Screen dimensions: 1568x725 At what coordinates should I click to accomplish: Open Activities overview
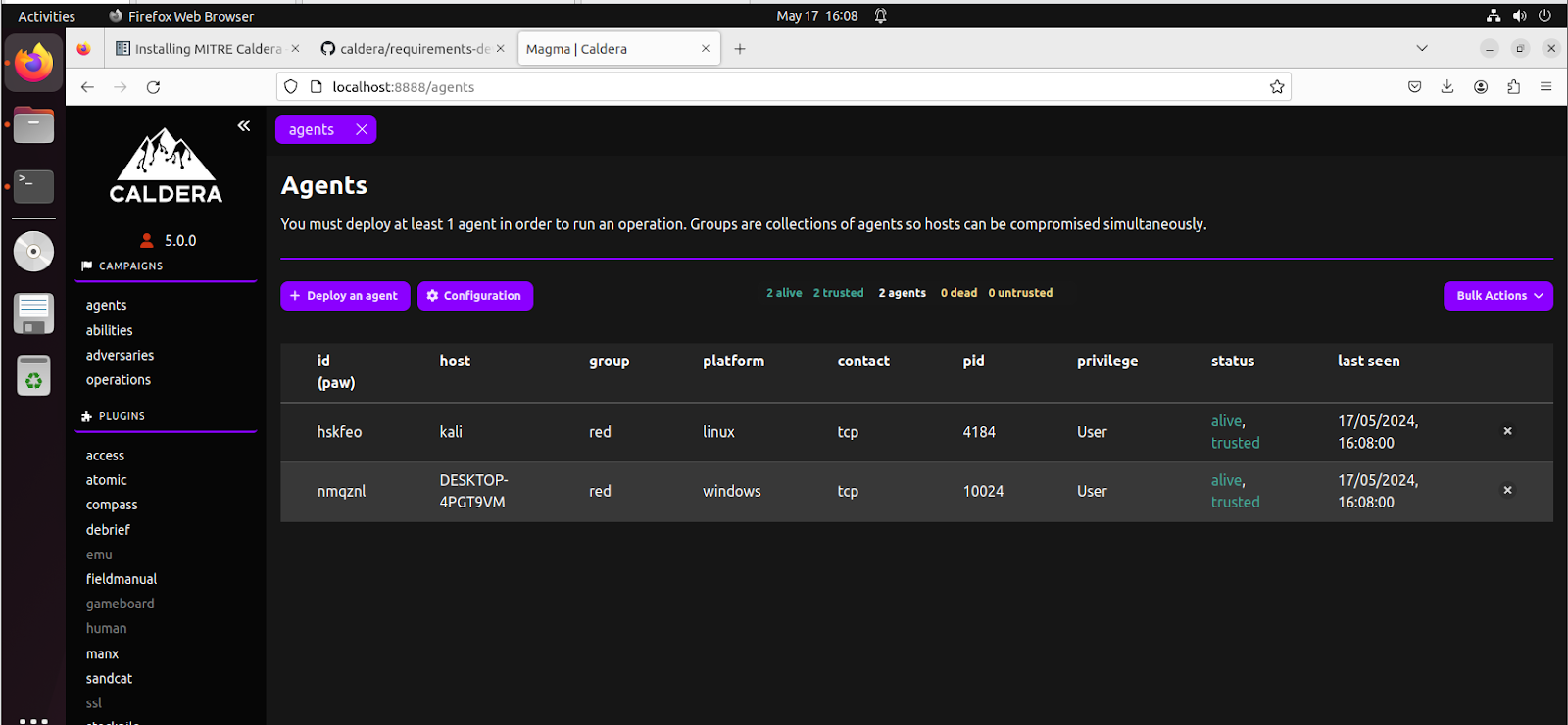(46, 16)
